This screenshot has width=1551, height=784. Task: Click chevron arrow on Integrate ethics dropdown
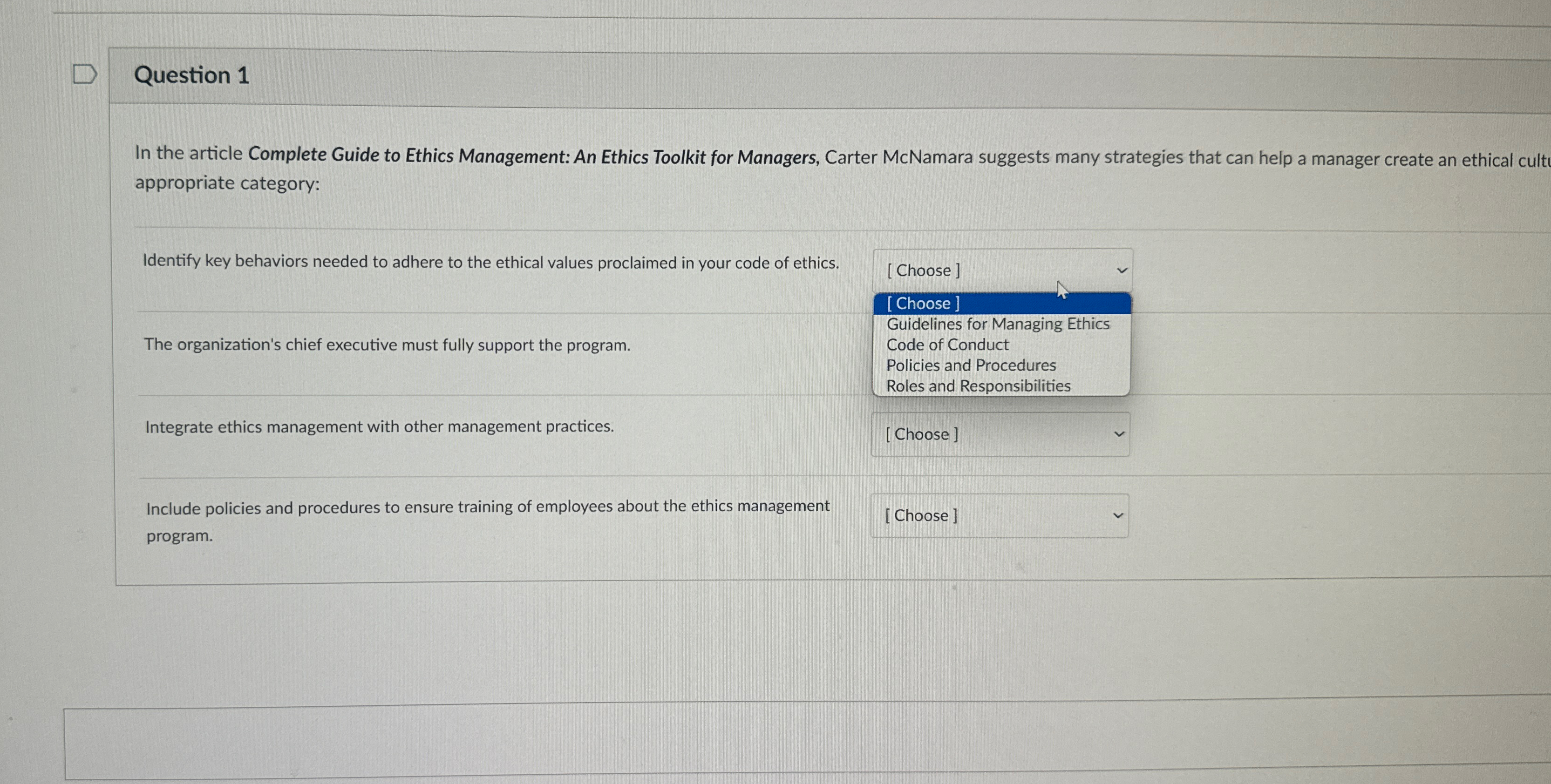[x=1119, y=434]
